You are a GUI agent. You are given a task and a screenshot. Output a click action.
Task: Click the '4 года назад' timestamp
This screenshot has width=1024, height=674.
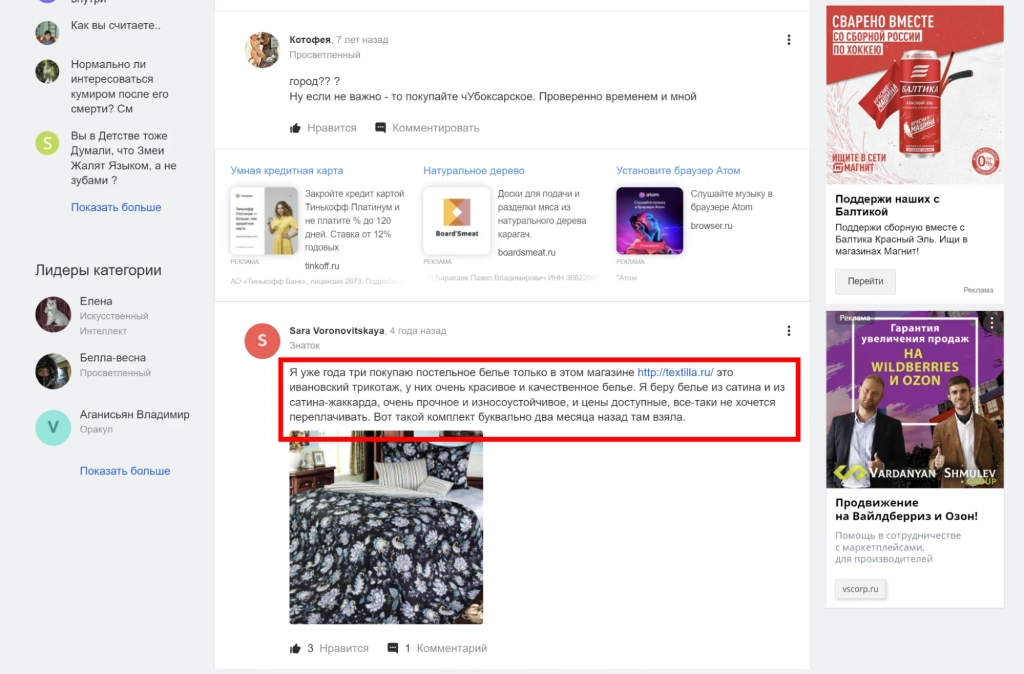(418, 330)
